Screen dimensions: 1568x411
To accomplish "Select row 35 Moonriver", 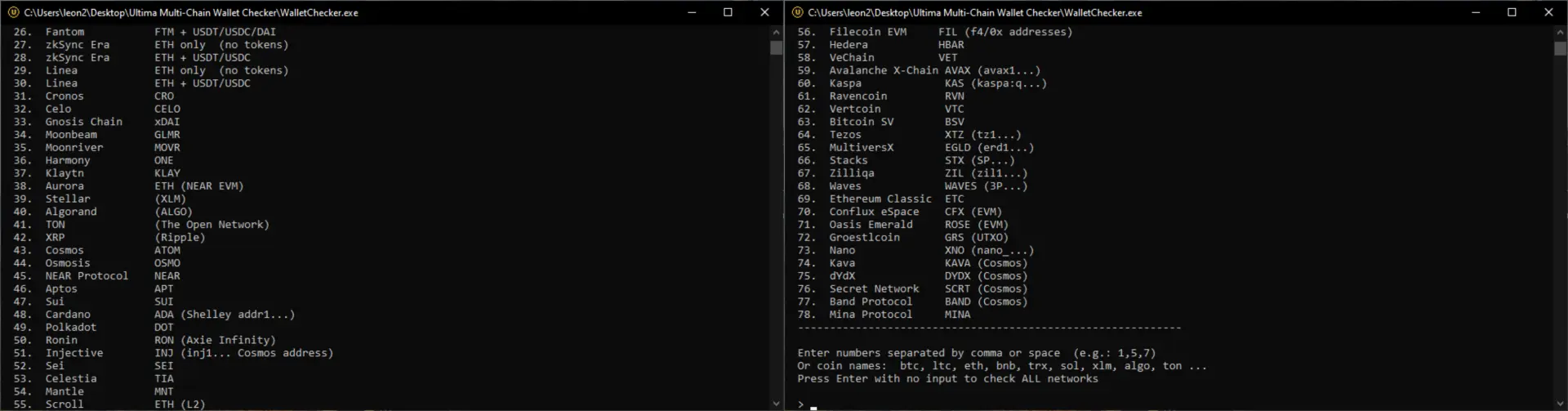I will coord(97,147).
